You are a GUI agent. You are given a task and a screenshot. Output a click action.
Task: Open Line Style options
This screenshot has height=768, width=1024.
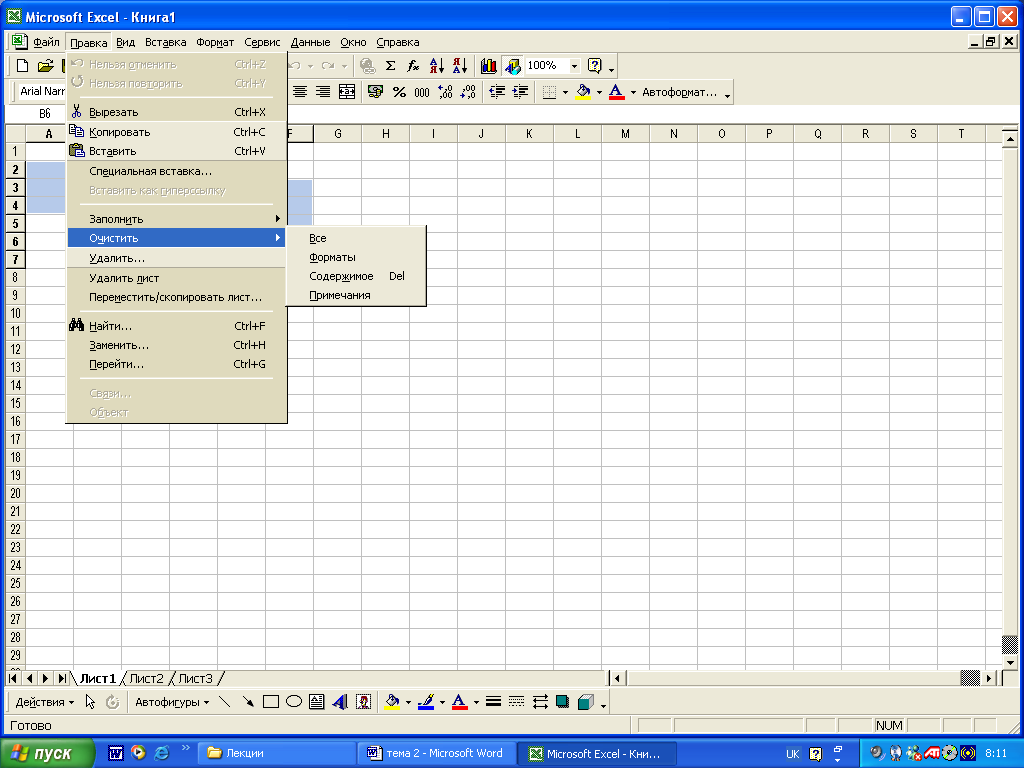pos(494,702)
